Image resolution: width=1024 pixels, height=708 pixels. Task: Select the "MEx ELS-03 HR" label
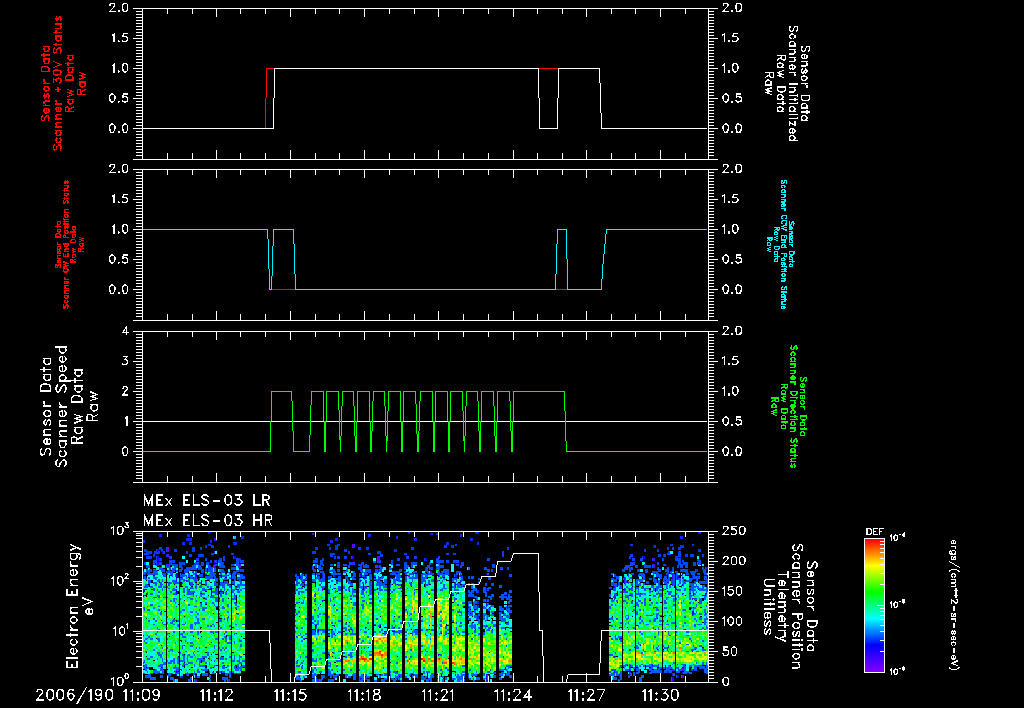[208, 521]
